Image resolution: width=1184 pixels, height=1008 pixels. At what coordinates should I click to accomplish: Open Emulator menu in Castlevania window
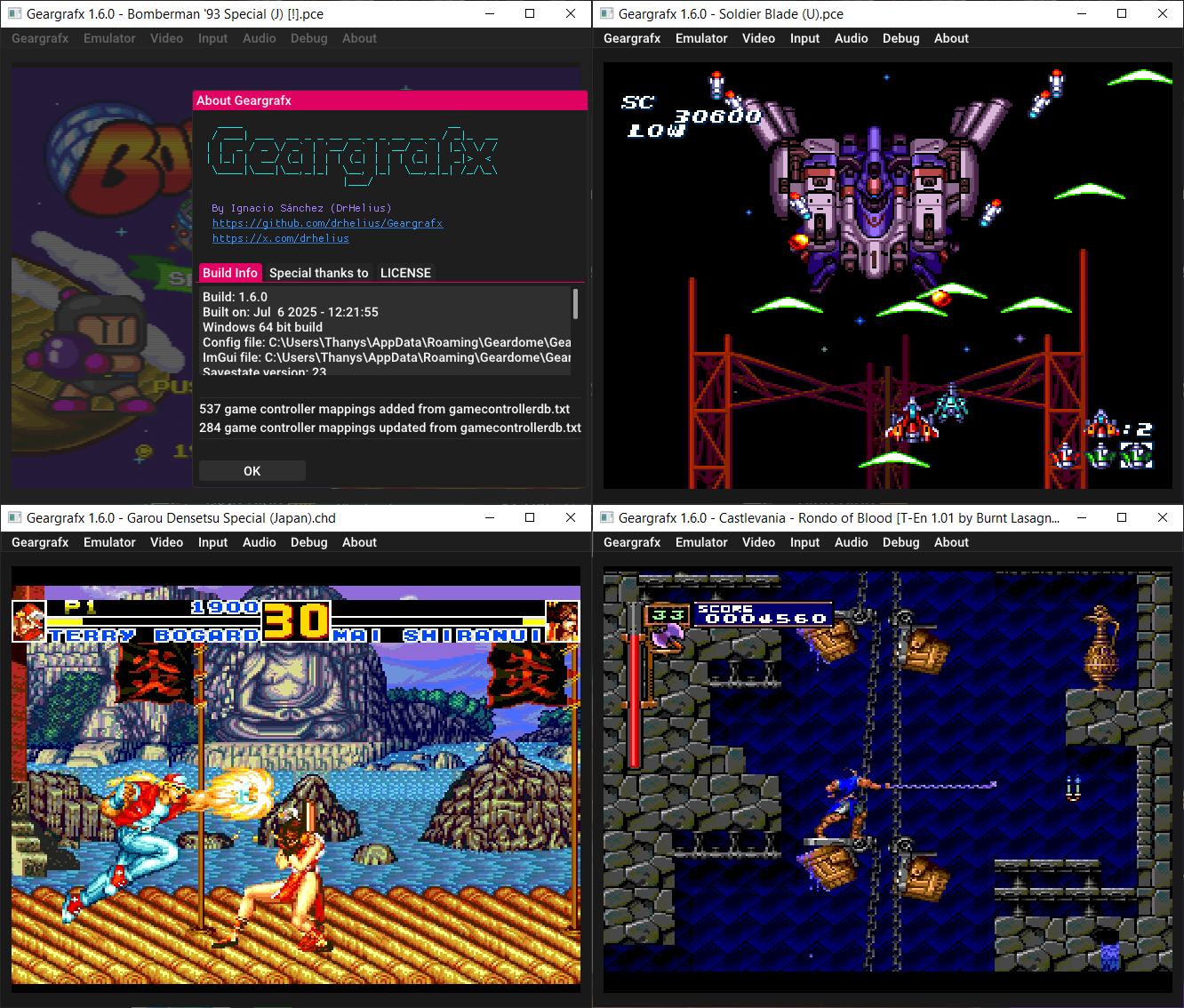click(701, 542)
